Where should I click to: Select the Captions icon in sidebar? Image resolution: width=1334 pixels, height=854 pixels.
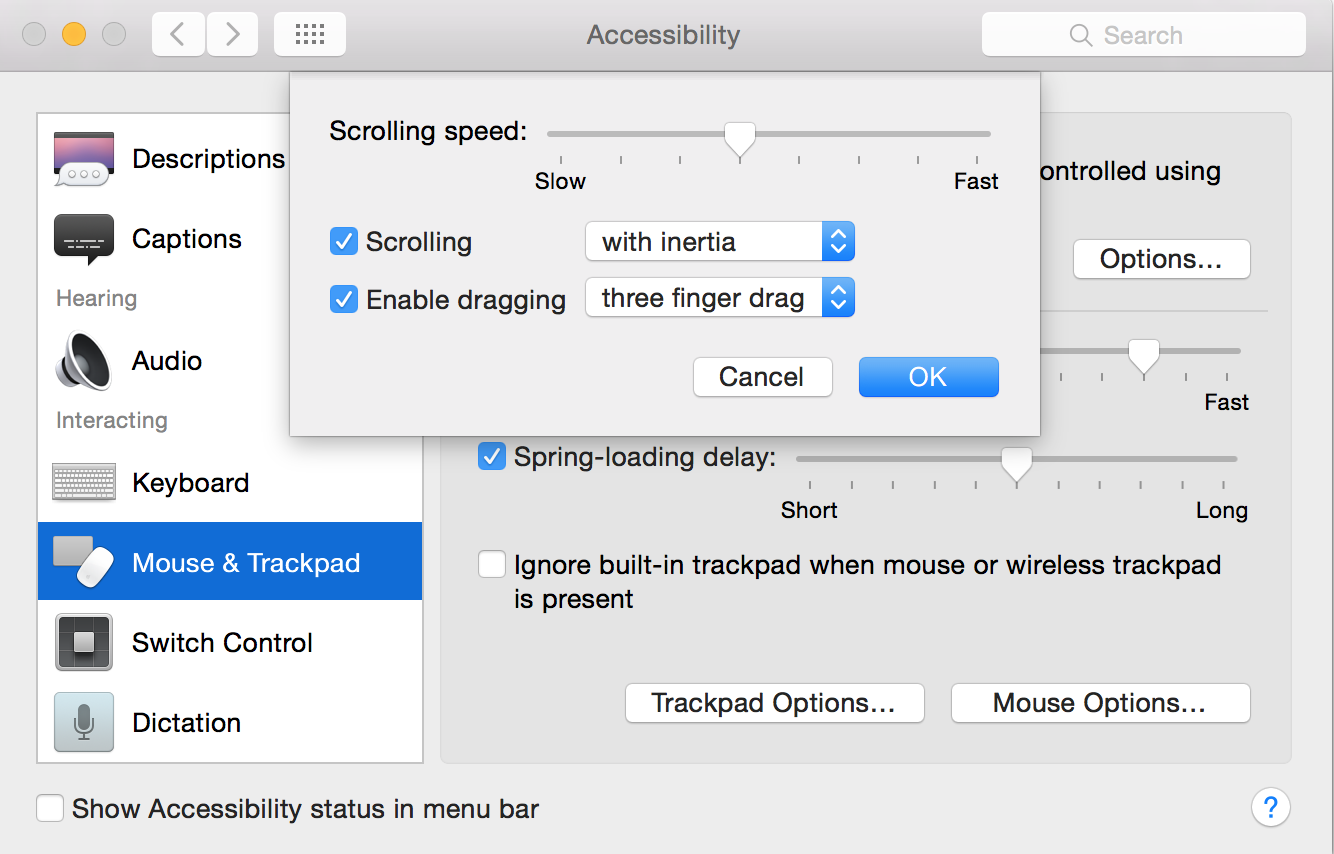click(x=83, y=239)
